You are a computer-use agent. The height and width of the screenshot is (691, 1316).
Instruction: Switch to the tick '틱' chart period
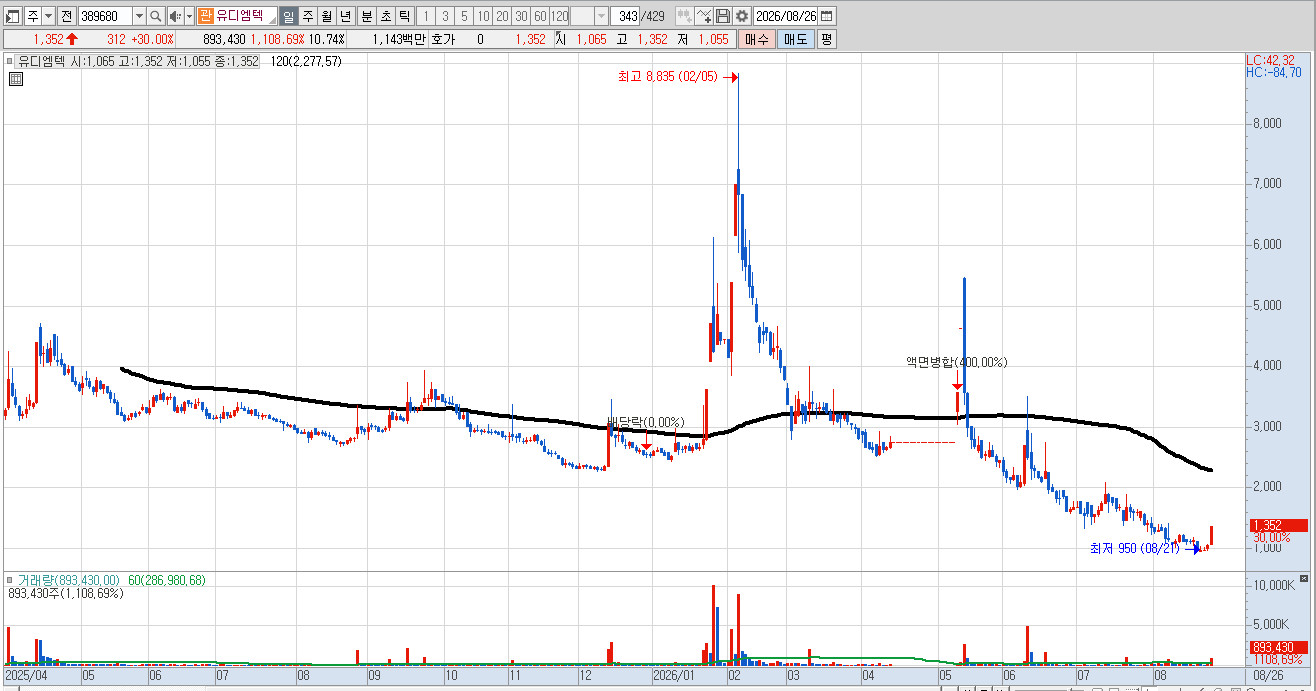pos(404,16)
